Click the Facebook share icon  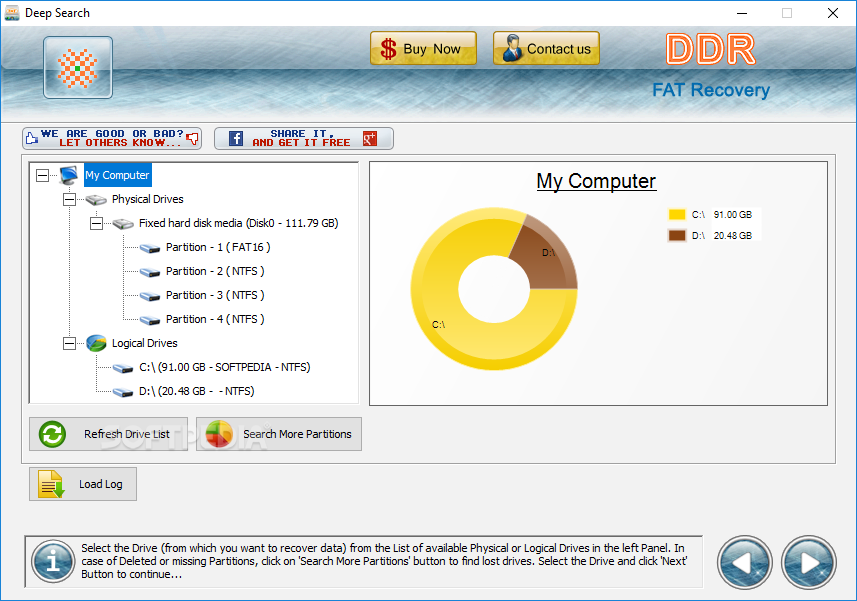coord(236,138)
